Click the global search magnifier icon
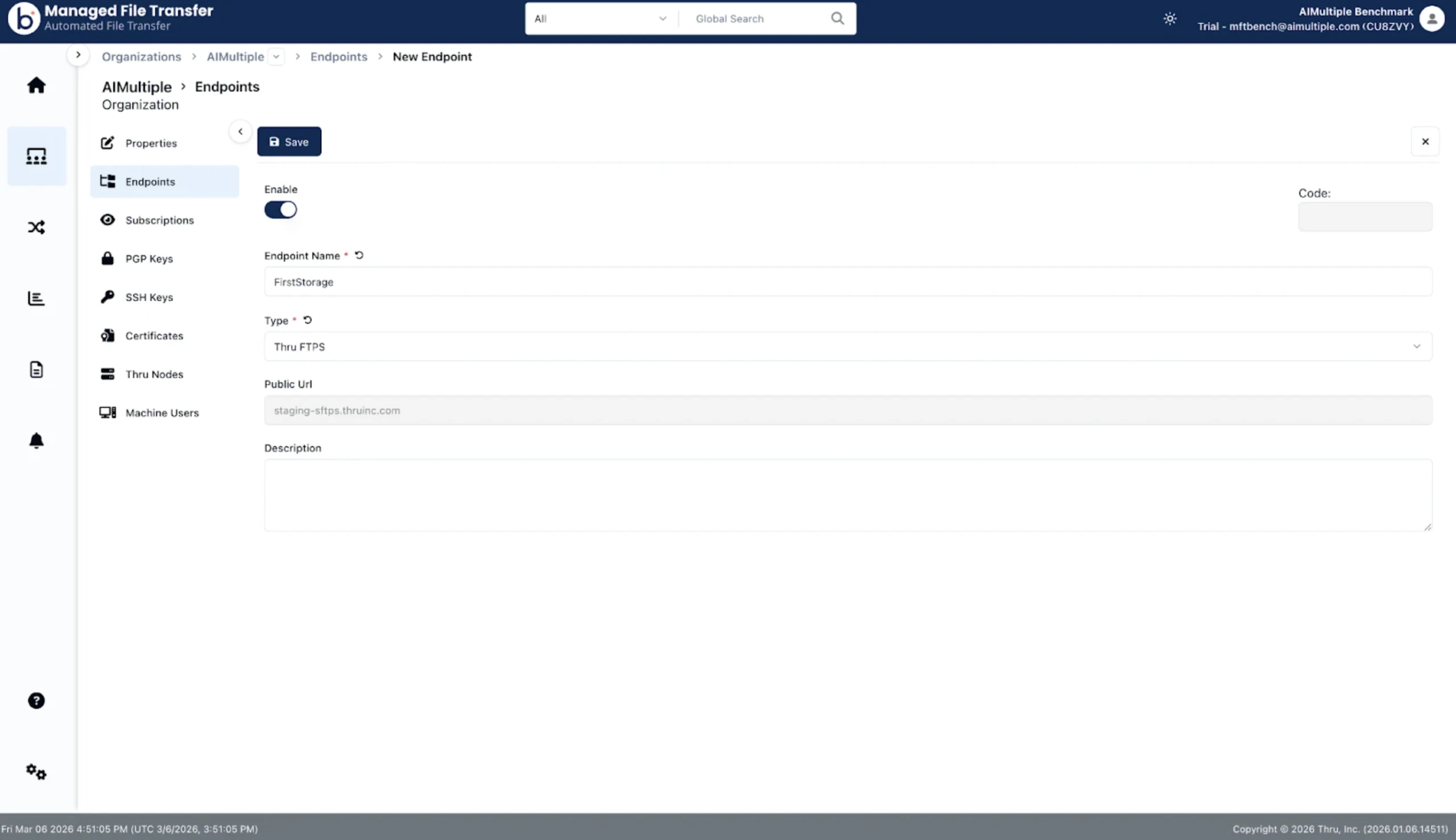 838,18
